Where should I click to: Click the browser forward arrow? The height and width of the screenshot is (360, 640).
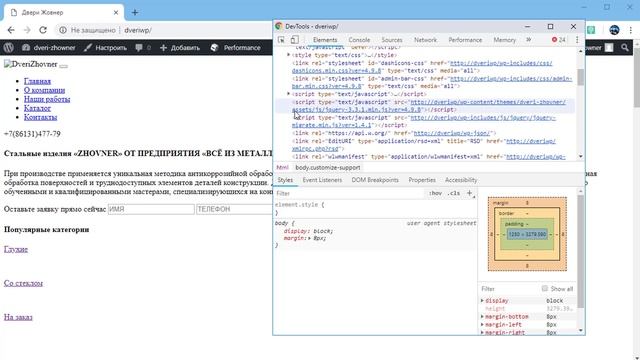27,30
